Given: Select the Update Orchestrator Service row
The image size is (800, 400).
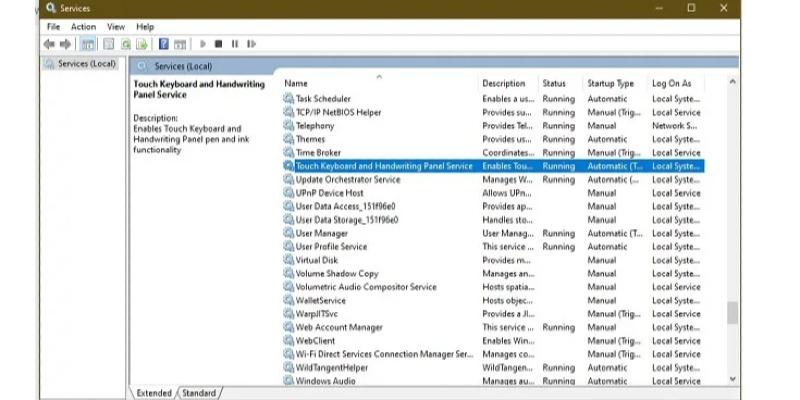Looking at the screenshot, I should (x=493, y=180).
